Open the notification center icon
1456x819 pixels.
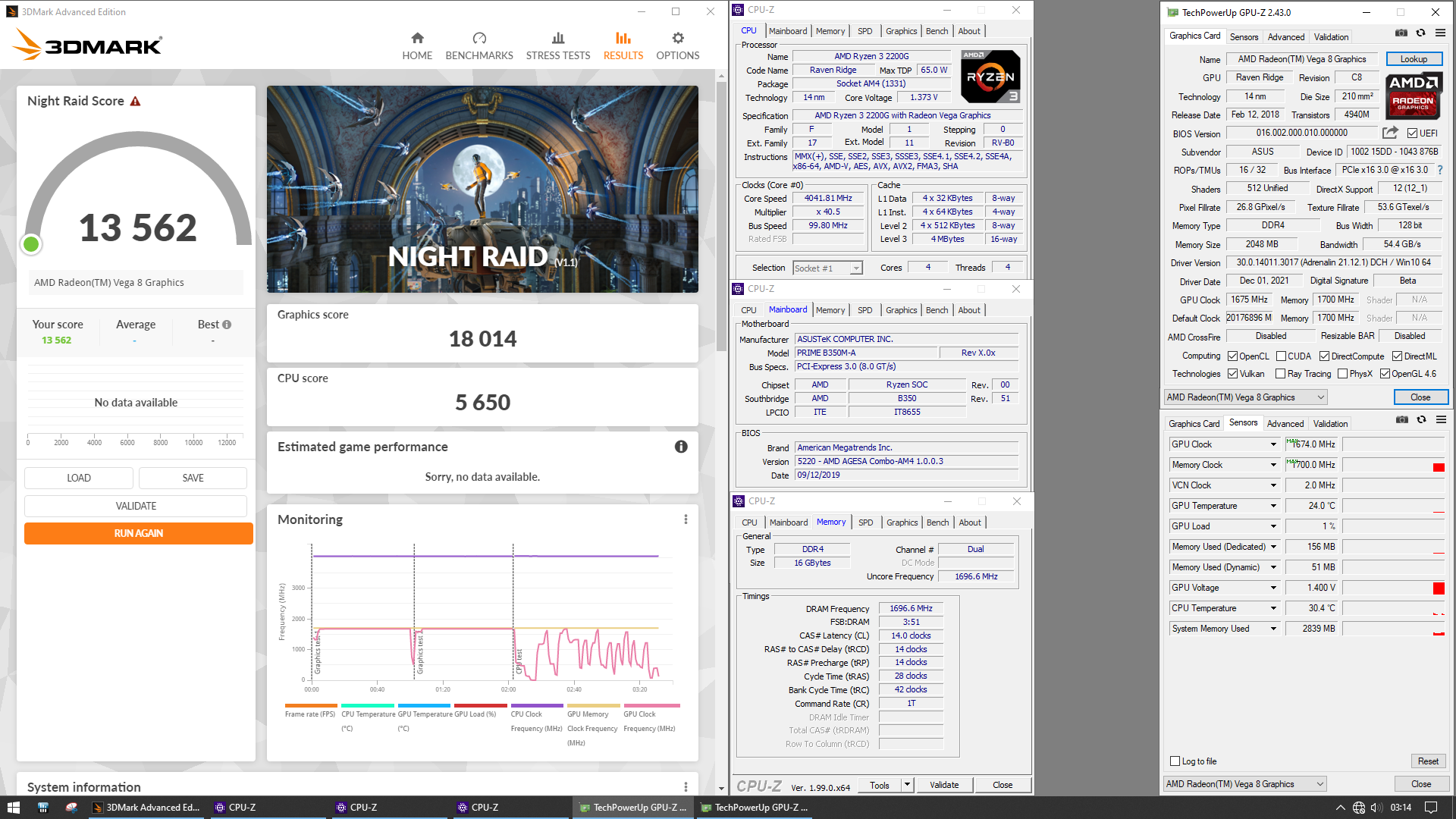[1431, 808]
